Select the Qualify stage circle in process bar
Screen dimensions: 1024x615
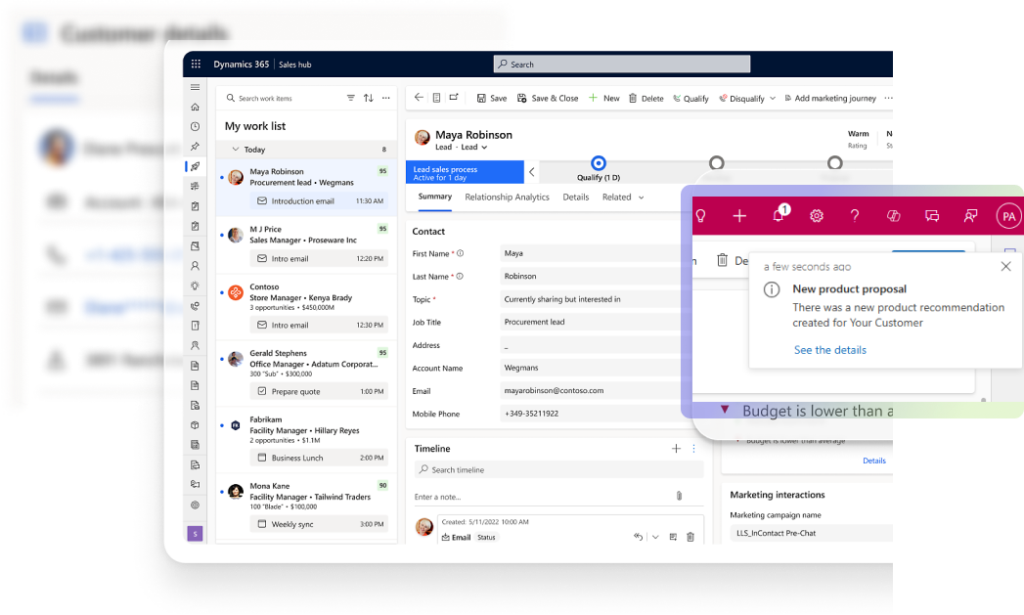click(x=598, y=162)
